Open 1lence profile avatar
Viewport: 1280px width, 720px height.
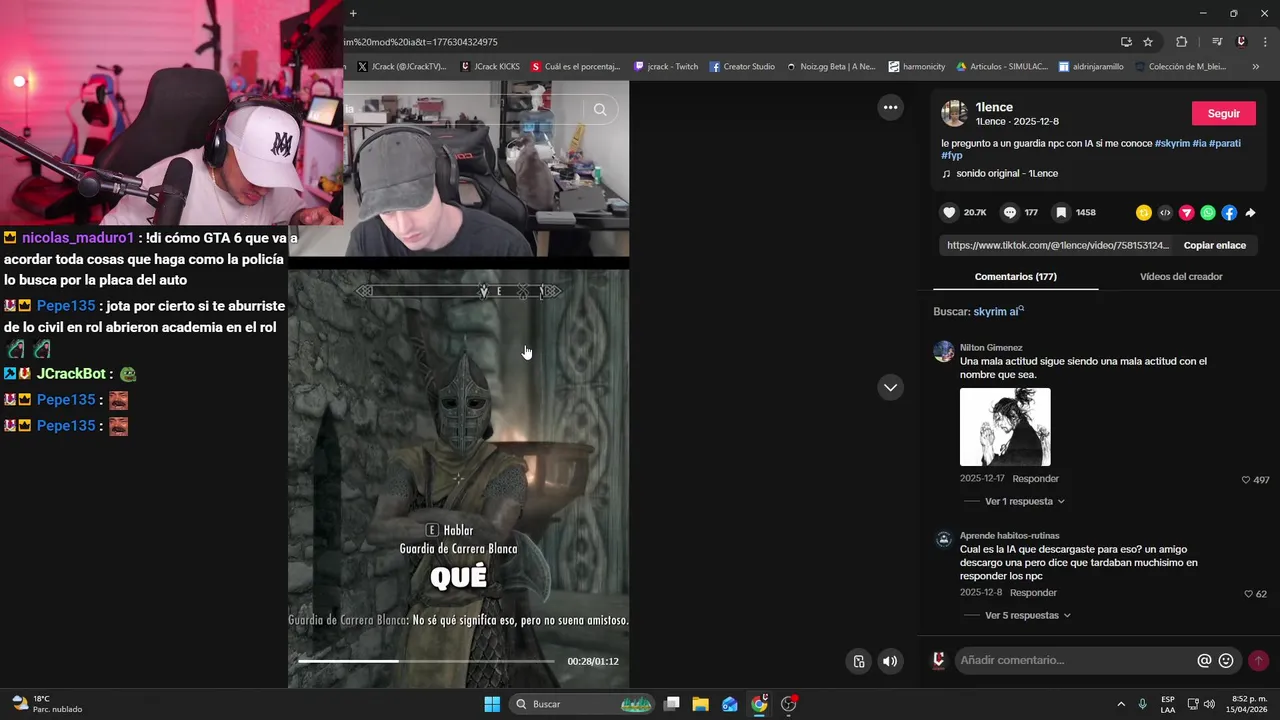tap(954, 113)
